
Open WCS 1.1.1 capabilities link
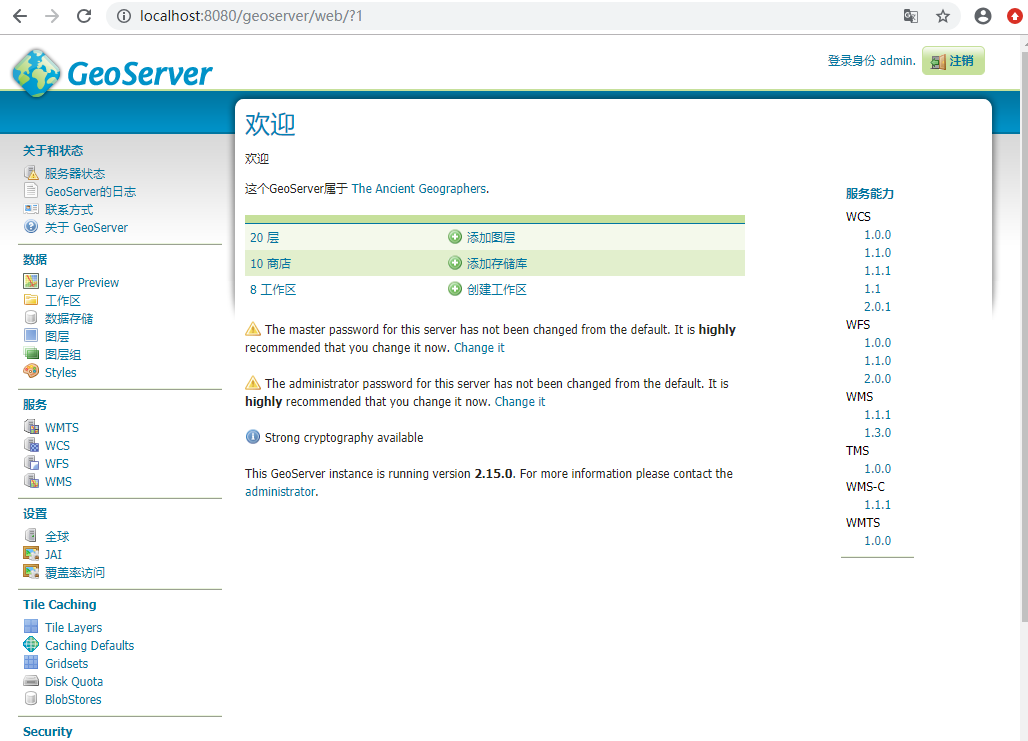point(877,271)
